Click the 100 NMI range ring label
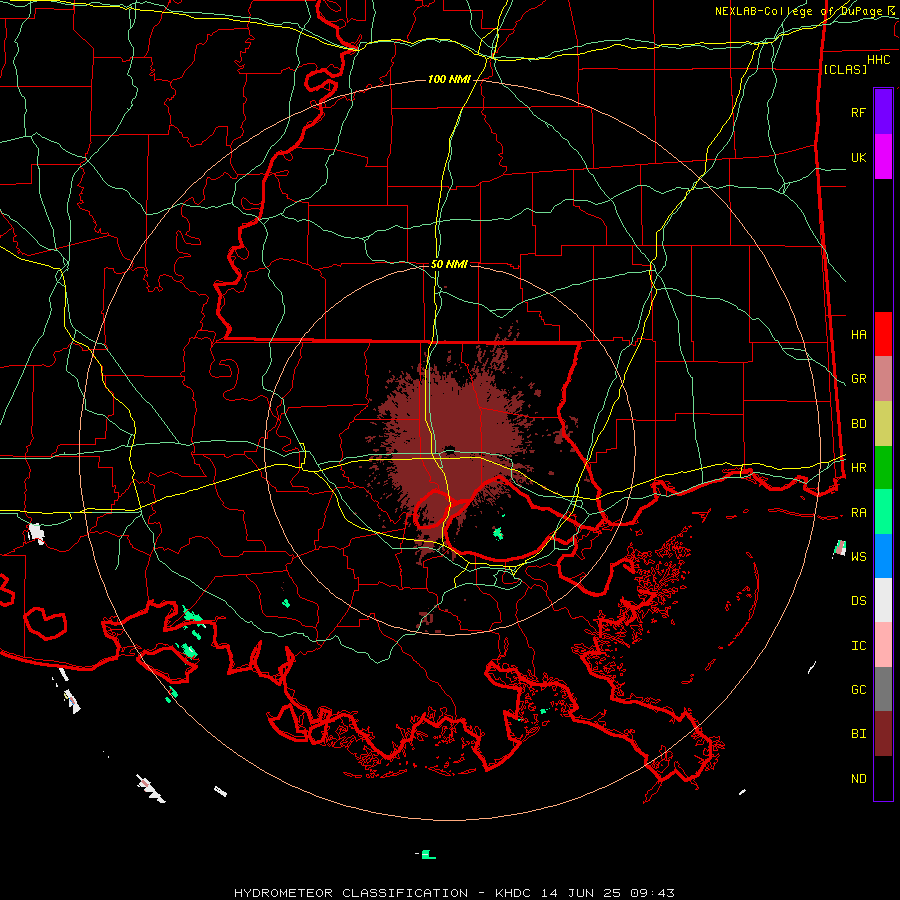This screenshot has width=900, height=900. point(449,79)
